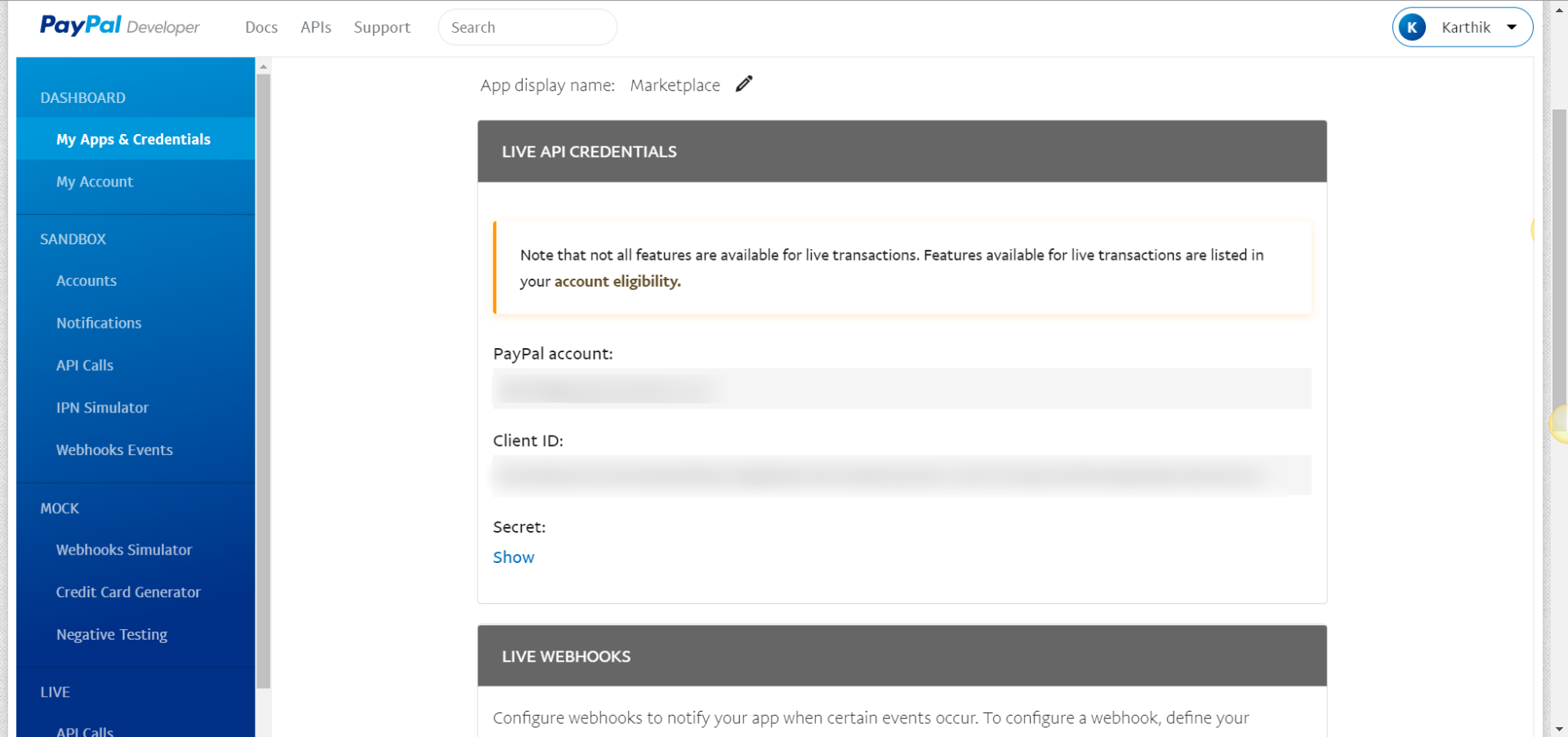Edit app display name with pencil icon

743,84
